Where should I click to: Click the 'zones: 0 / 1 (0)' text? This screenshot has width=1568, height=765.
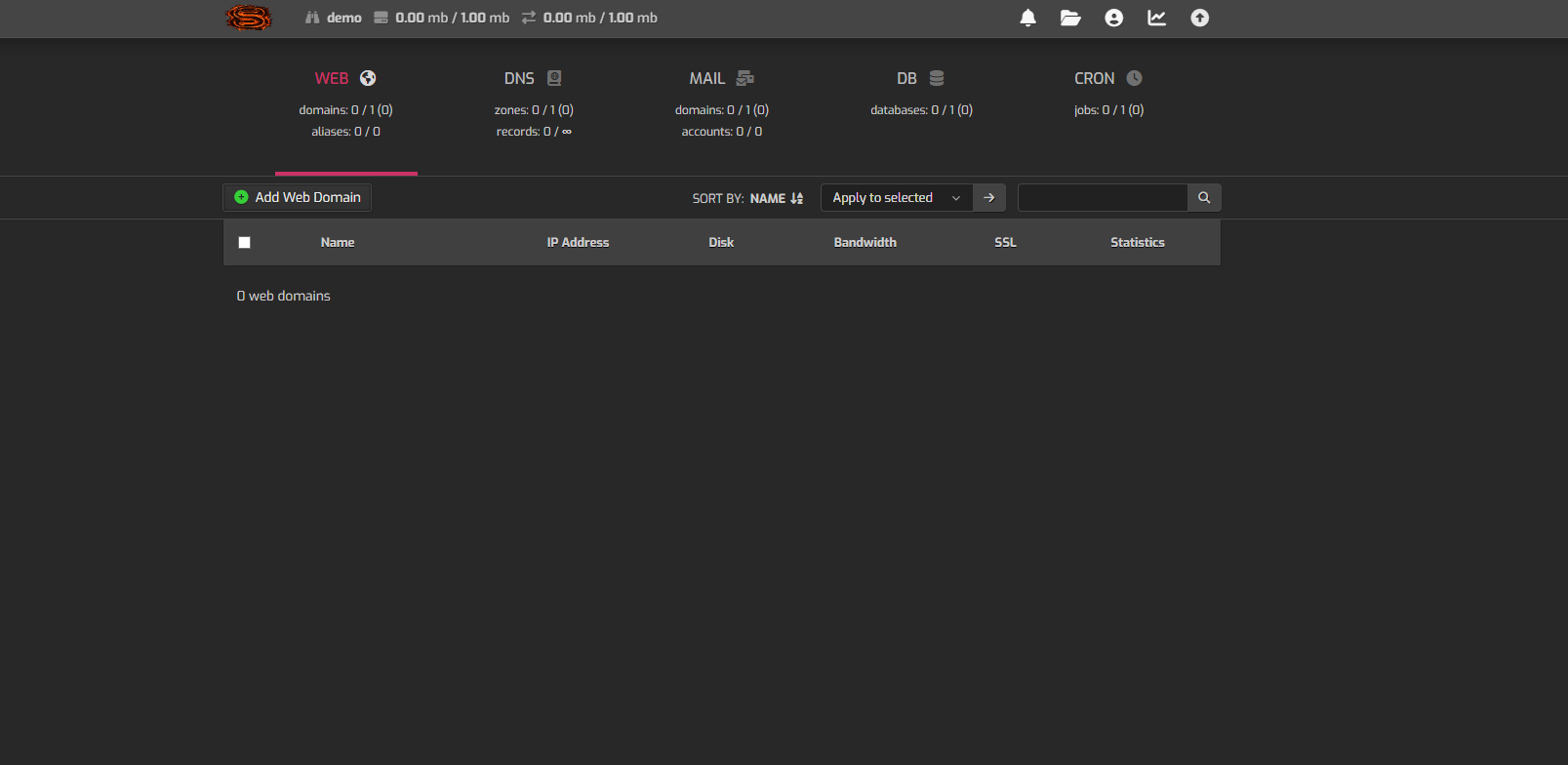click(x=534, y=110)
